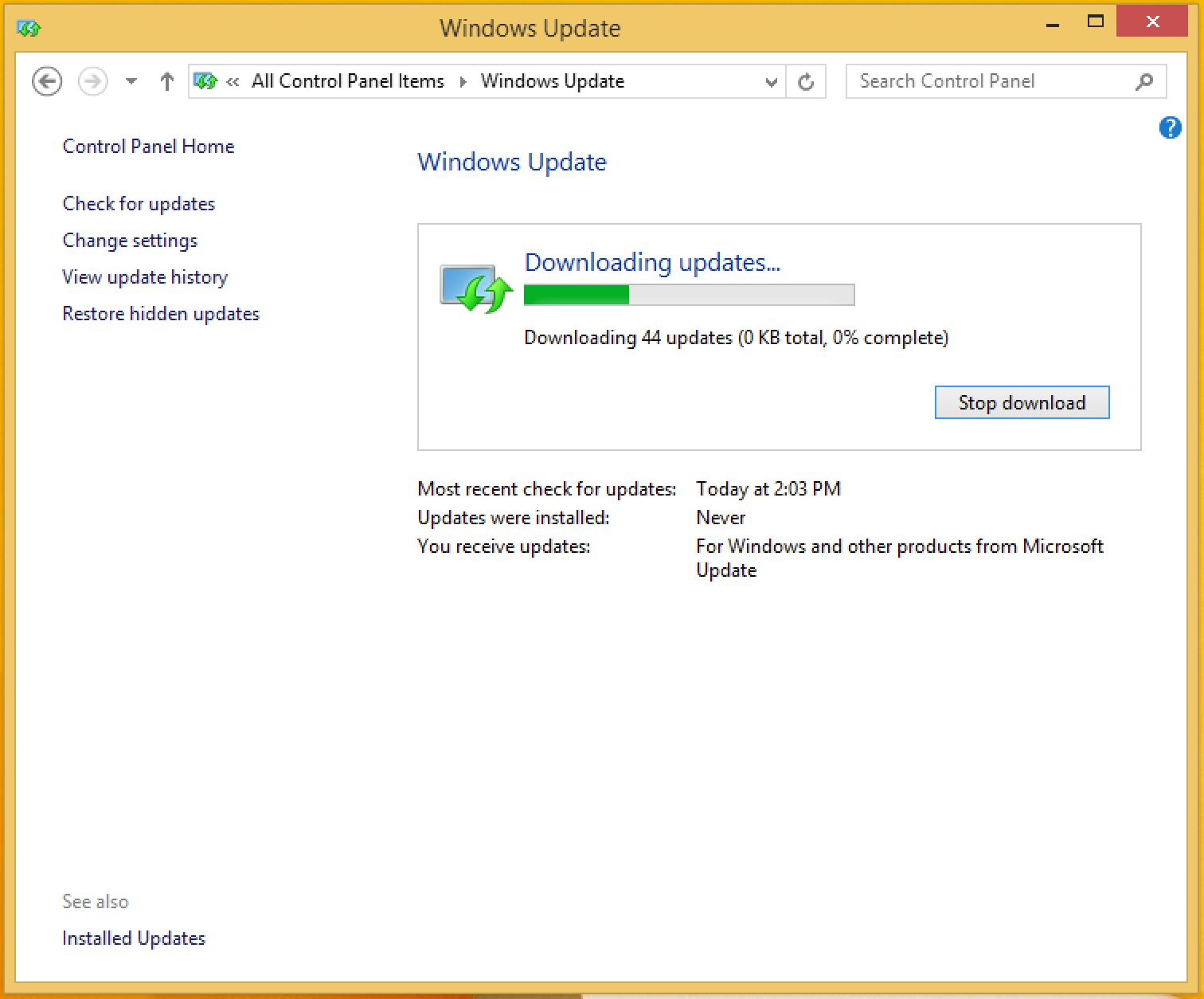This screenshot has width=1204, height=999.
Task: Go up one folder level
Action: [166, 81]
